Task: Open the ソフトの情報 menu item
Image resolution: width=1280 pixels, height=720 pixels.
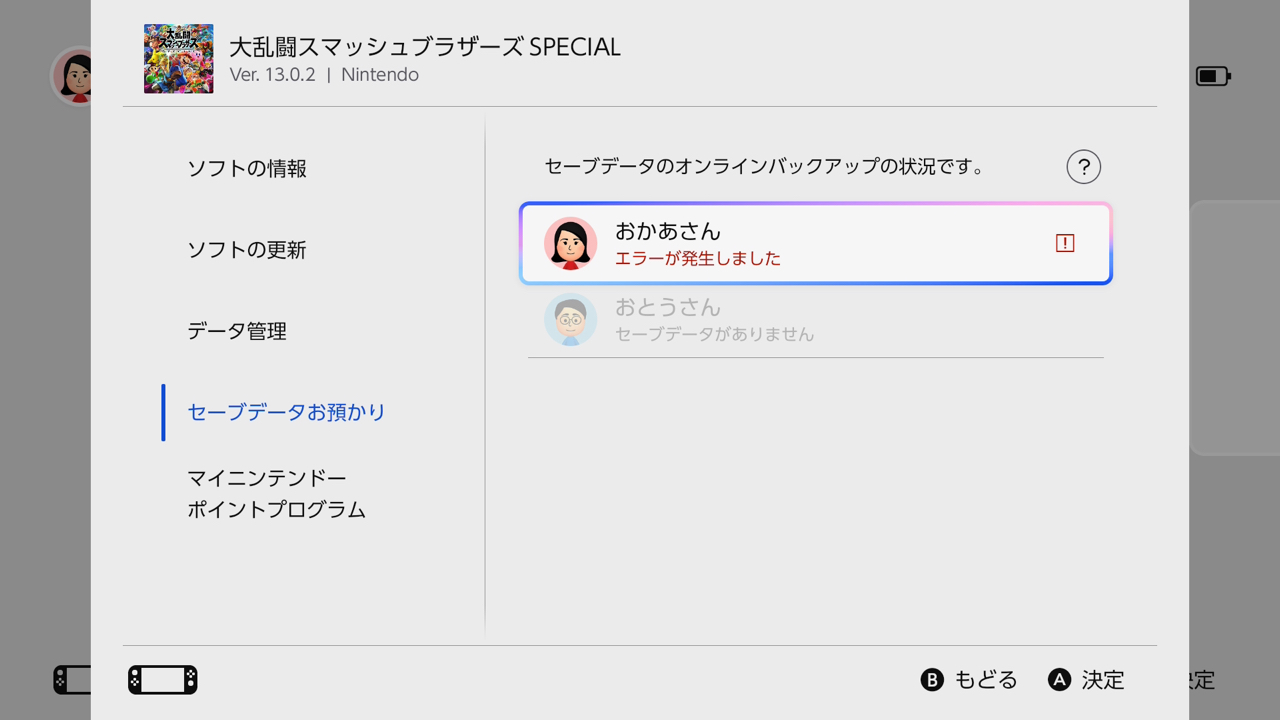Action: point(247,169)
